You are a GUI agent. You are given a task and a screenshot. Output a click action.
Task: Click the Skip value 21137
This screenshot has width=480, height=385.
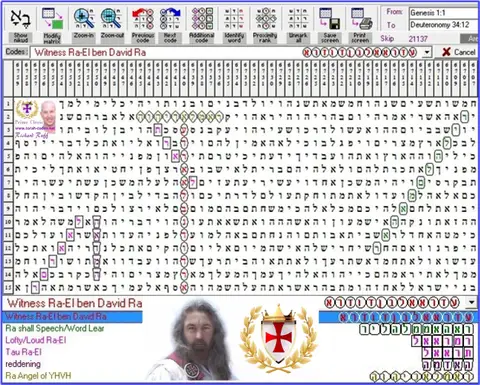pos(418,39)
